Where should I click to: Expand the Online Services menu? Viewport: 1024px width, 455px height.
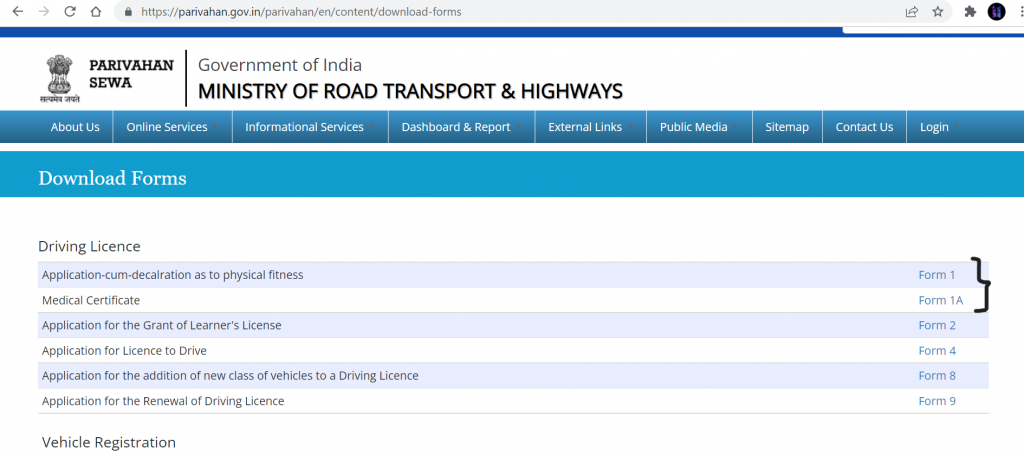click(x=172, y=127)
